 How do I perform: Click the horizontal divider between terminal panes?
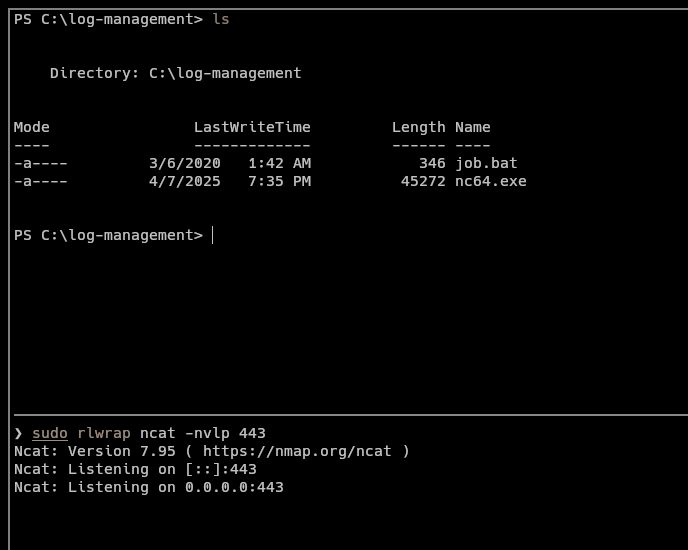coord(344,413)
